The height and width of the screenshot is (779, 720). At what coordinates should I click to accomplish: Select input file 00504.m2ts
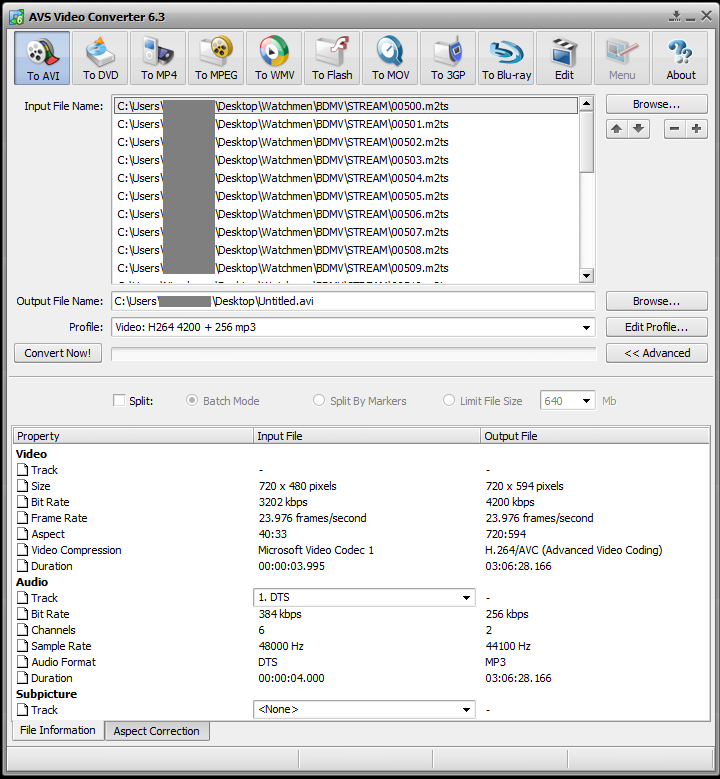tap(346, 178)
